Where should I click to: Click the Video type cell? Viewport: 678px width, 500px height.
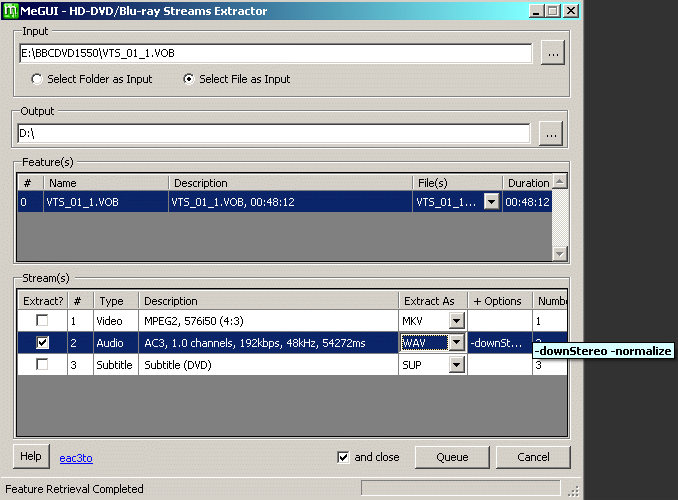point(115,321)
